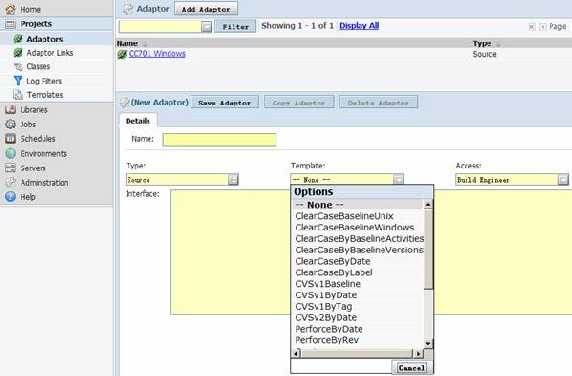
Task: Click the Filter button
Action: point(235,27)
